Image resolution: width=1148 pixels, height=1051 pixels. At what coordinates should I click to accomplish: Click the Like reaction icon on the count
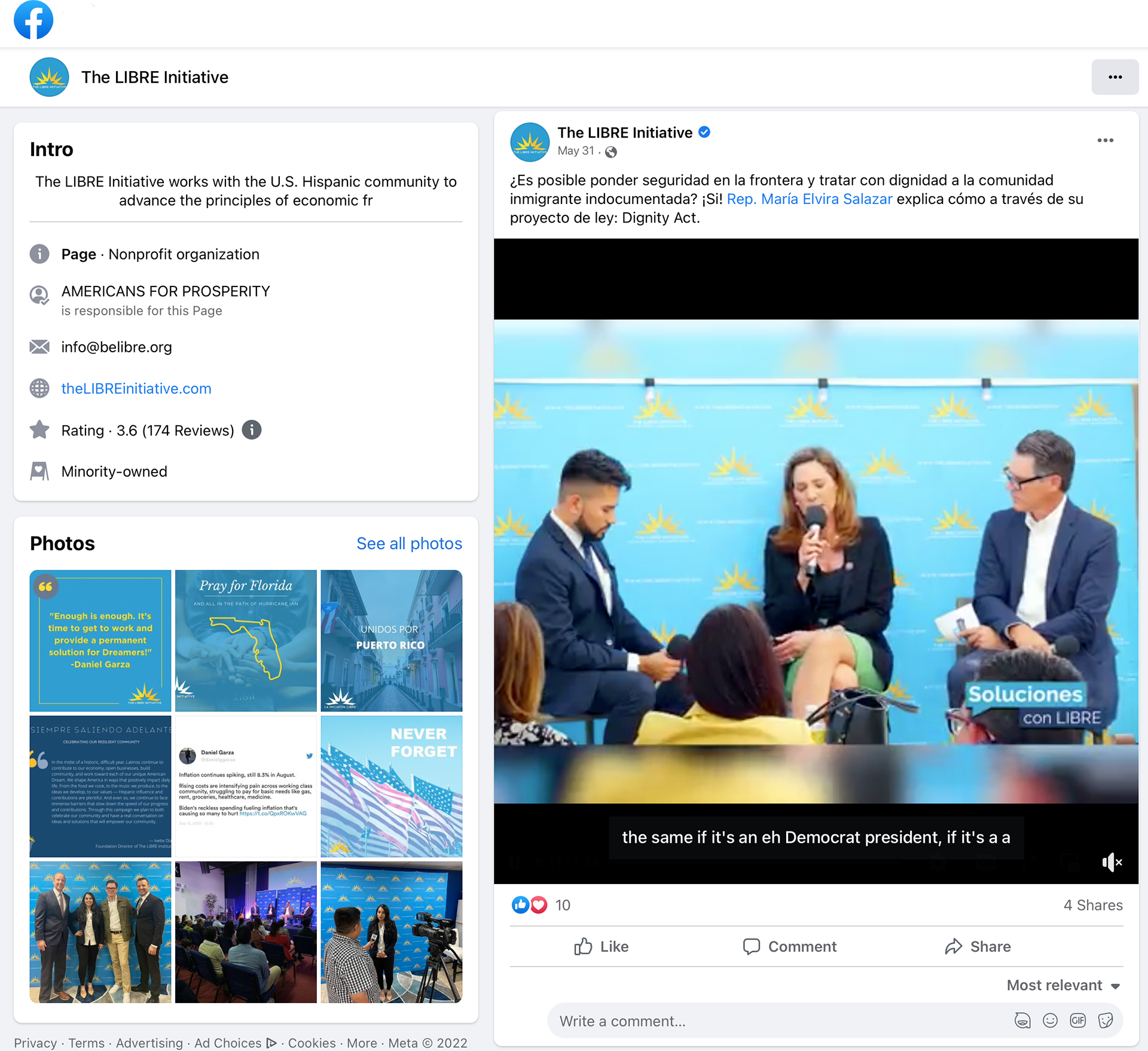(520, 905)
